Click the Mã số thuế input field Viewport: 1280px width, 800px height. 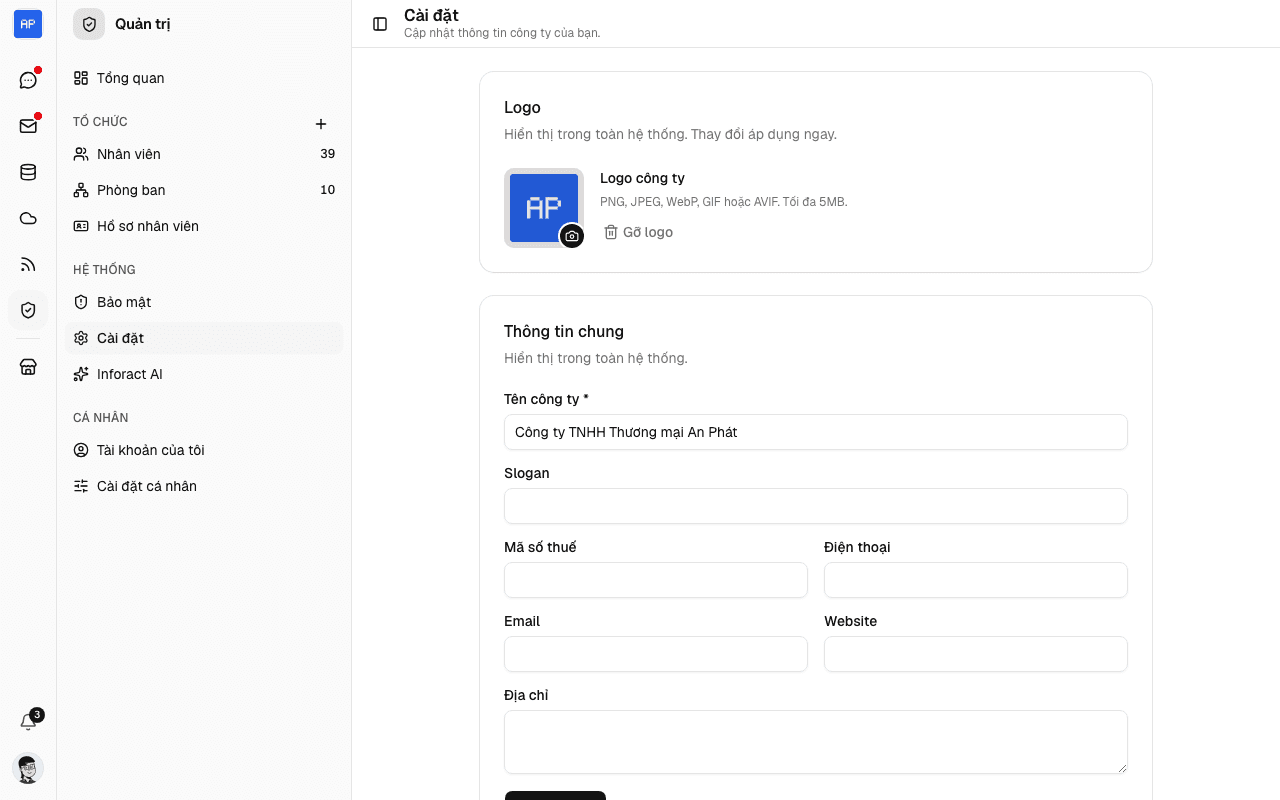[x=656, y=580]
